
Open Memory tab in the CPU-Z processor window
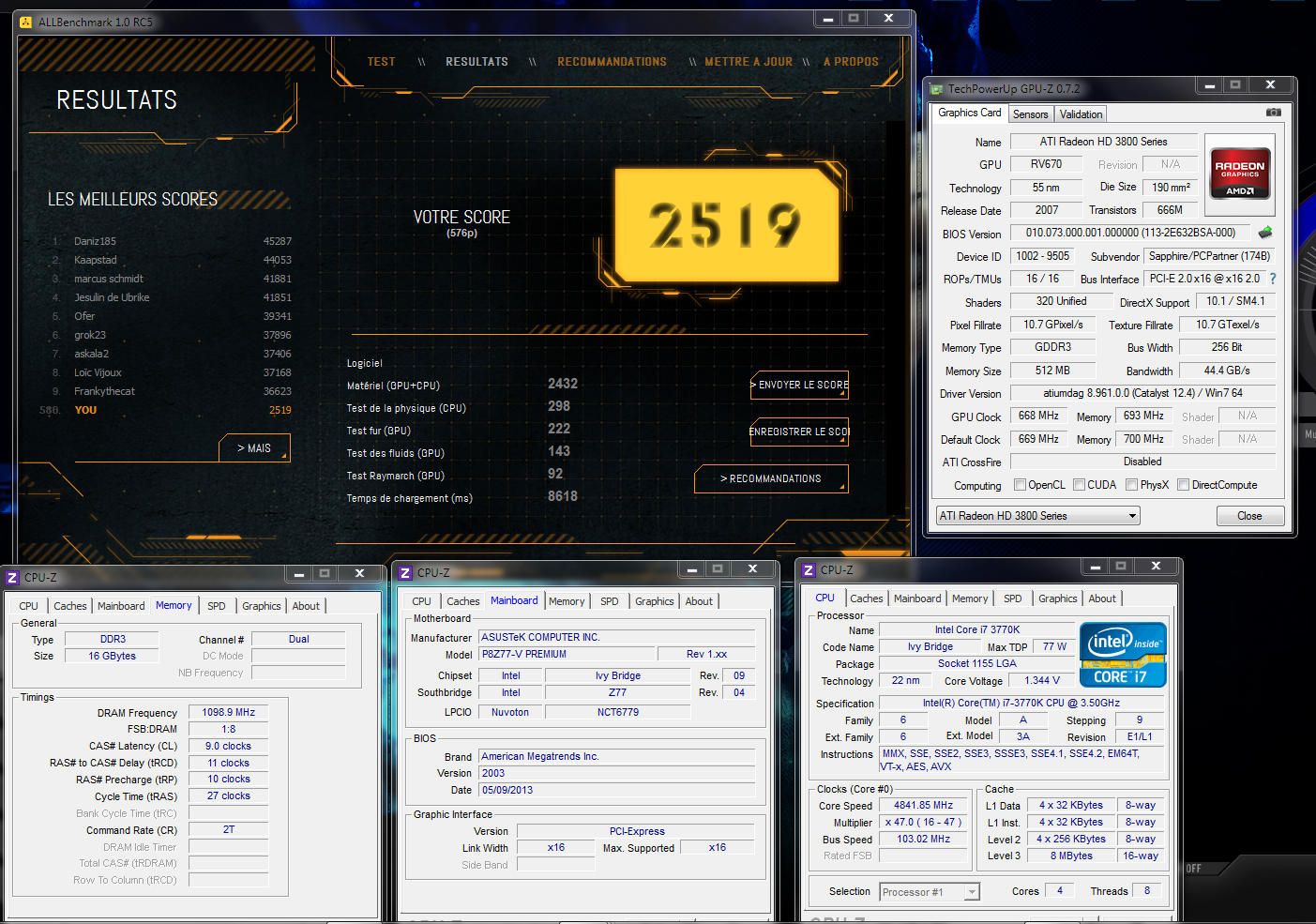(x=970, y=598)
